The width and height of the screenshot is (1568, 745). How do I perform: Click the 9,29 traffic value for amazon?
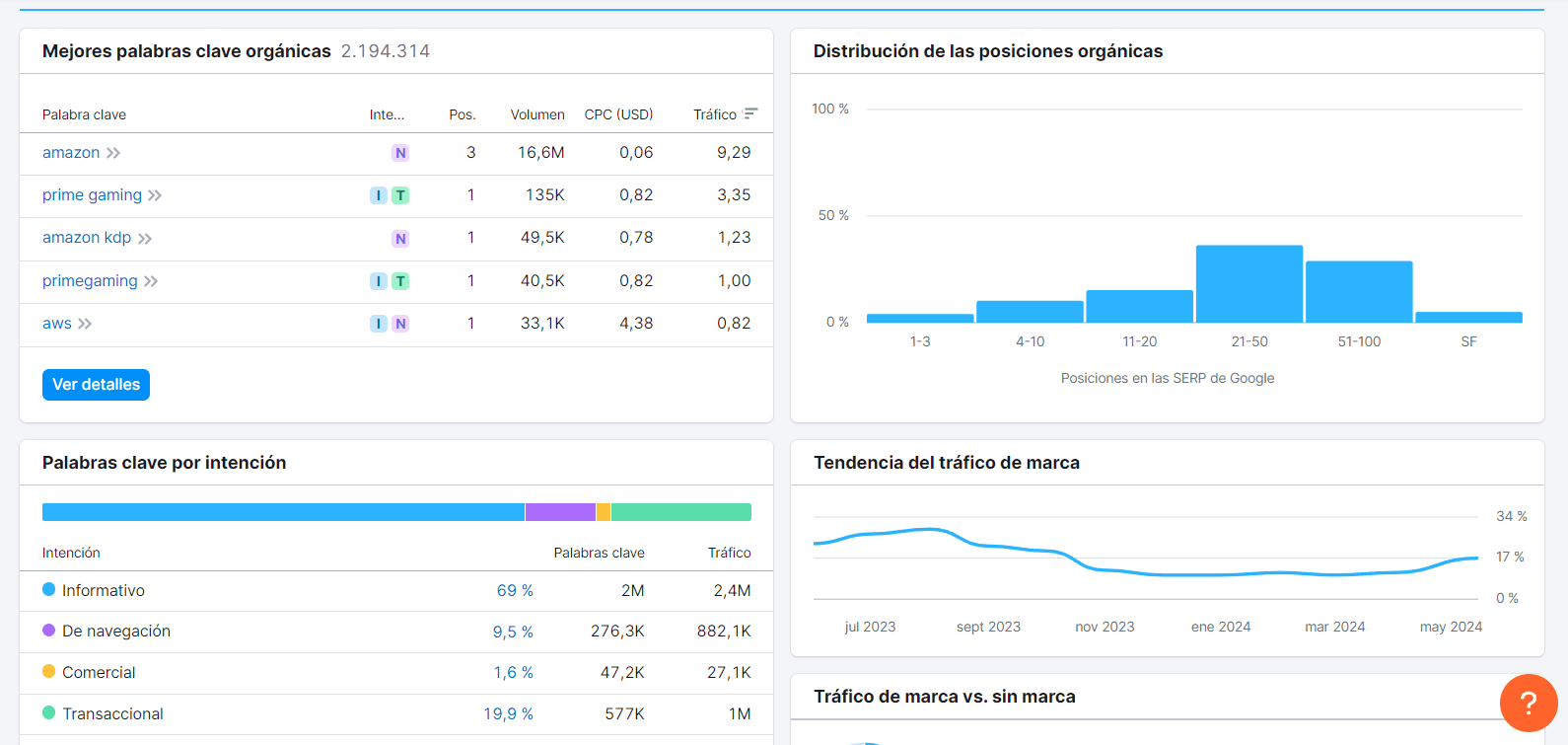(734, 153)
